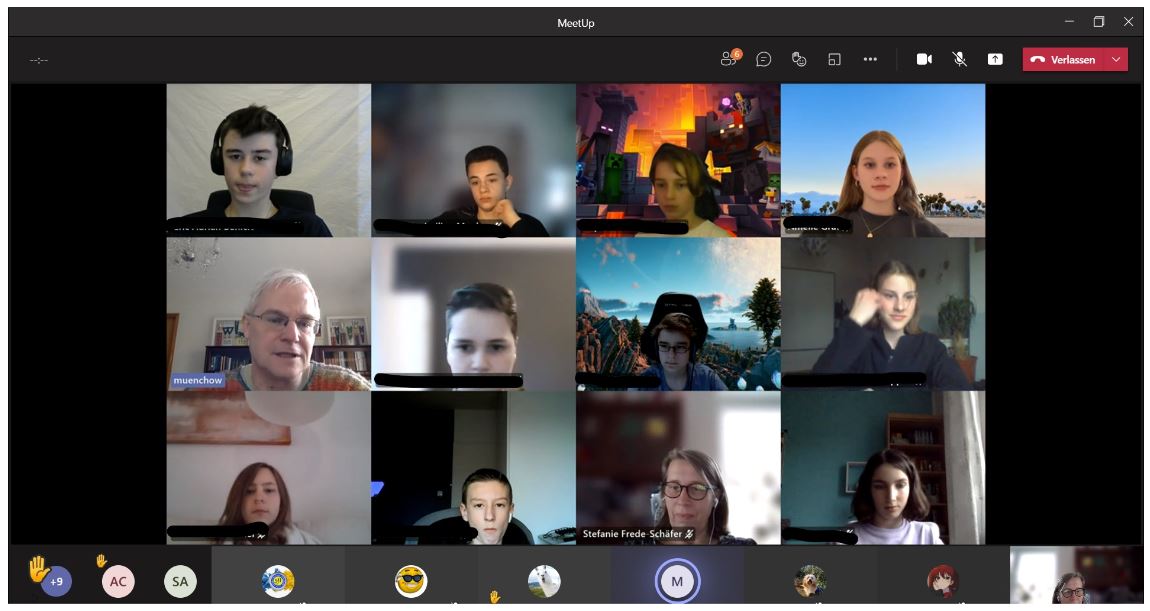Click the muenchow name label
Image resolution: width=1150 pixels, height=611 pixels.
coord(198,381)
